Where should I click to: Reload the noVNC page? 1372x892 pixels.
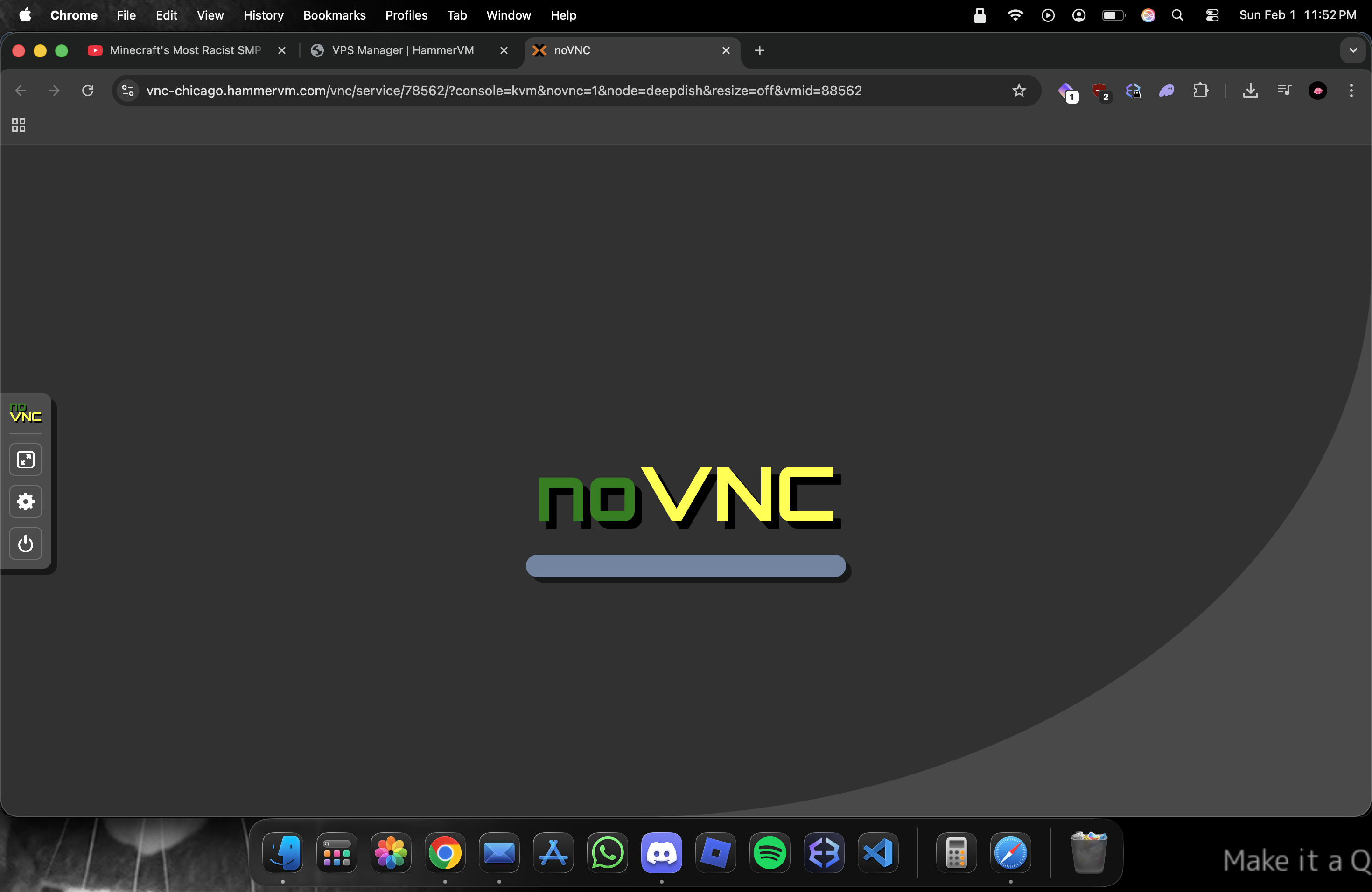[x=88, y=91]
